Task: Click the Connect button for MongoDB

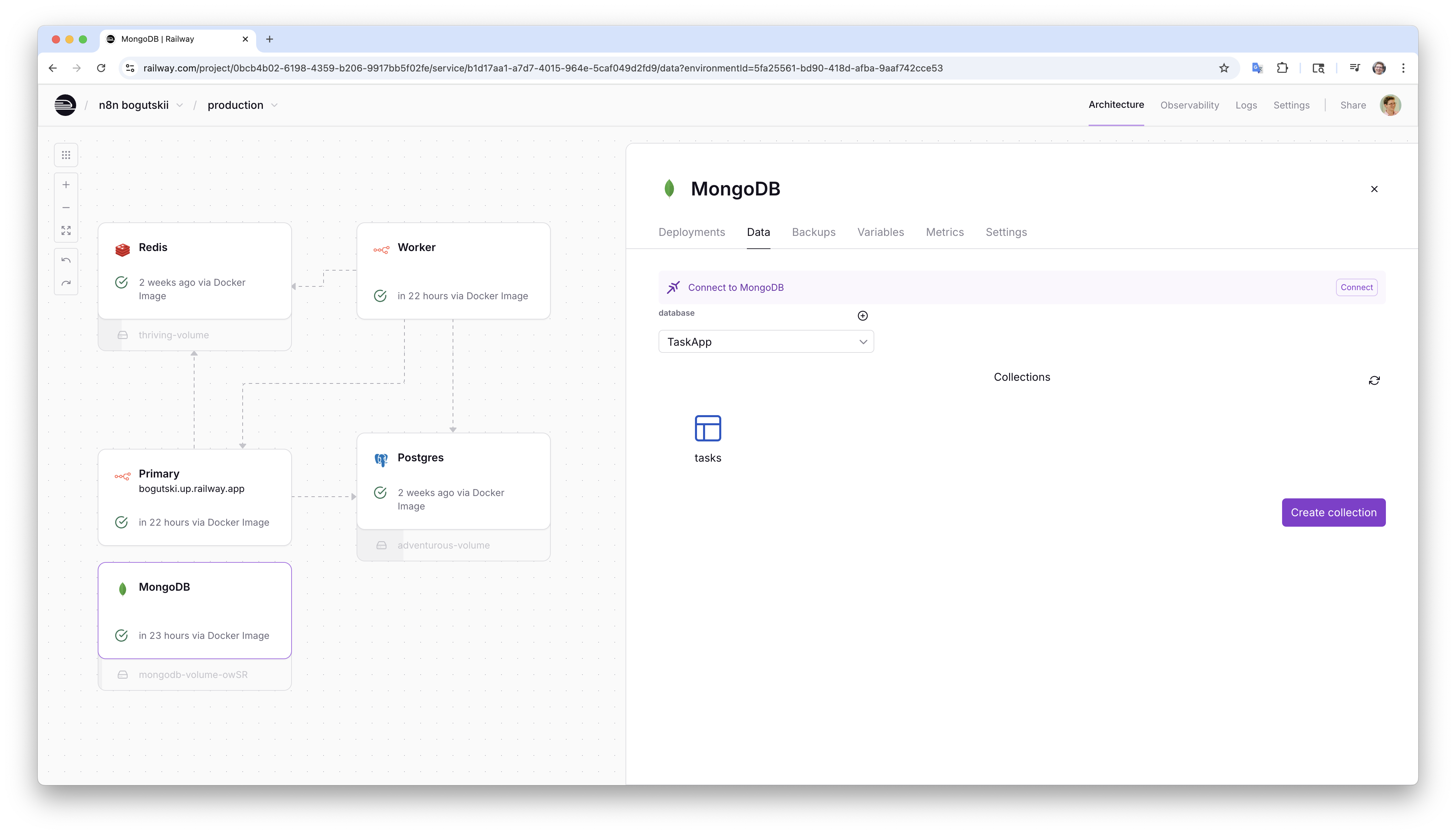Action: [1356, 287]
